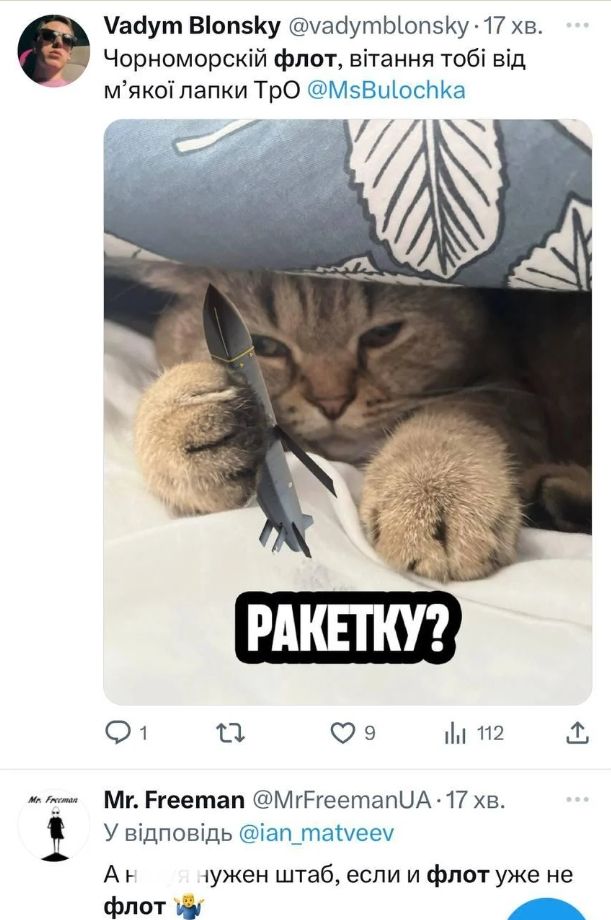Share the cat tweet via share icon
The image size is (611, 920).
[x=577, y=734]
